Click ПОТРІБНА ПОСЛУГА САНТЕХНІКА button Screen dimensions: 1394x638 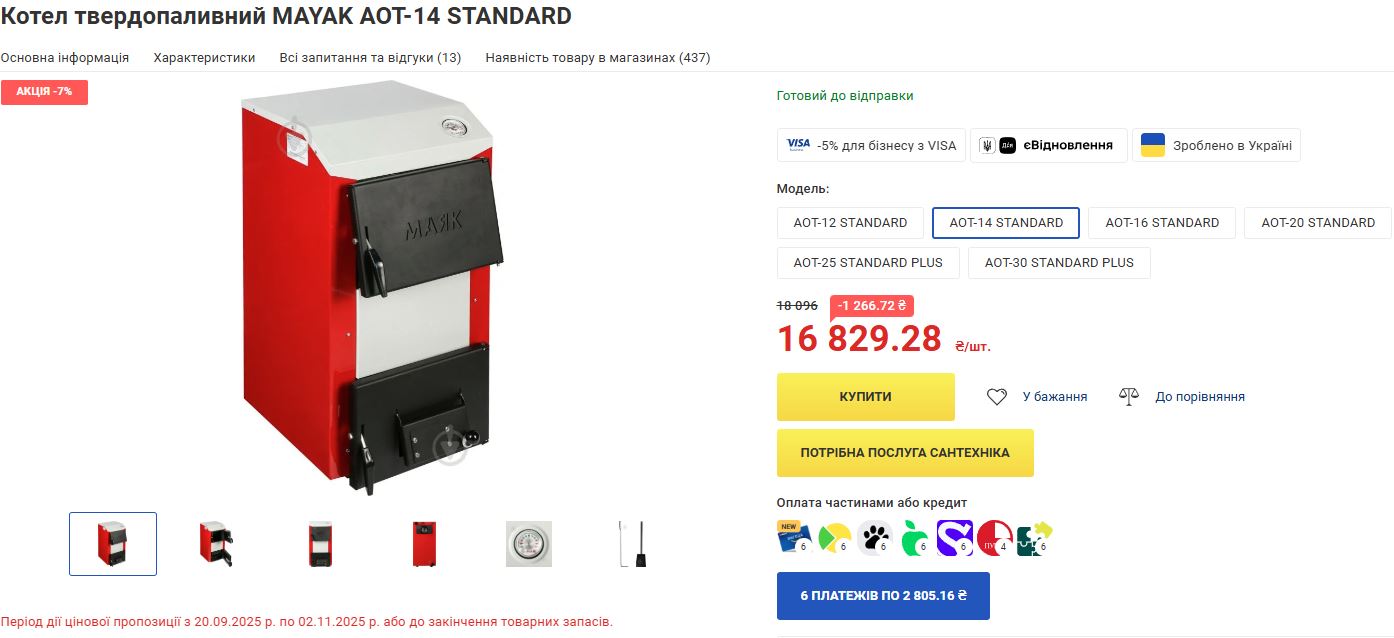[x=905, y=453]
